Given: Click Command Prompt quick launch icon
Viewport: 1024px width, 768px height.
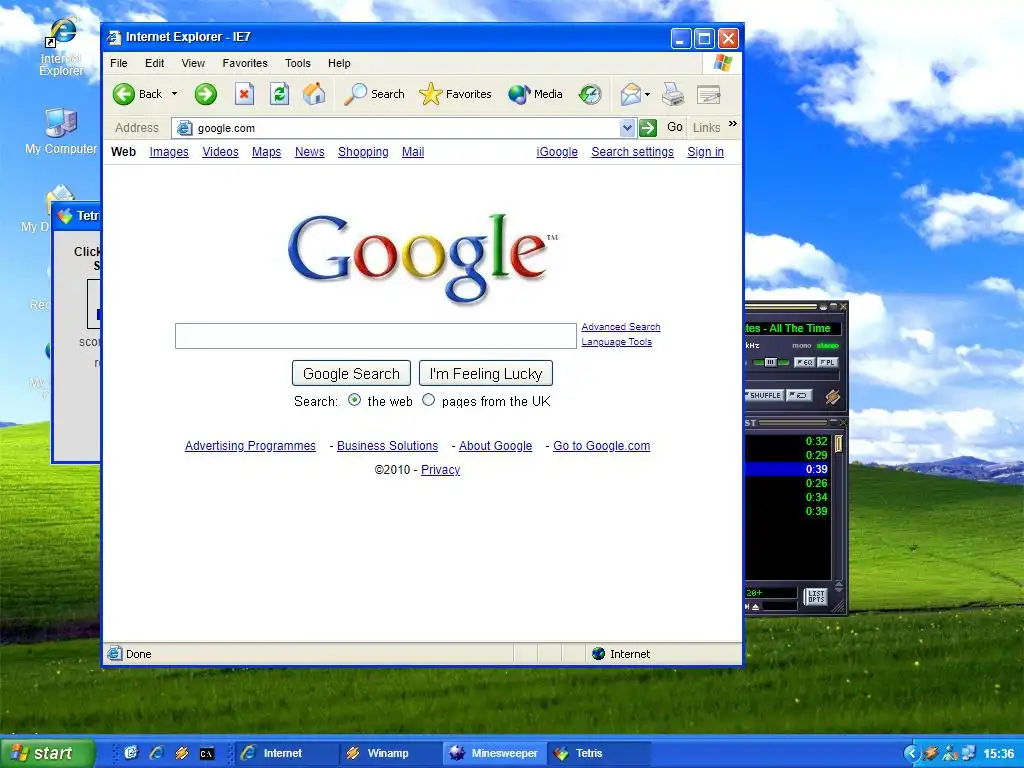Looking at the screenshot, I should pos(207,754).
